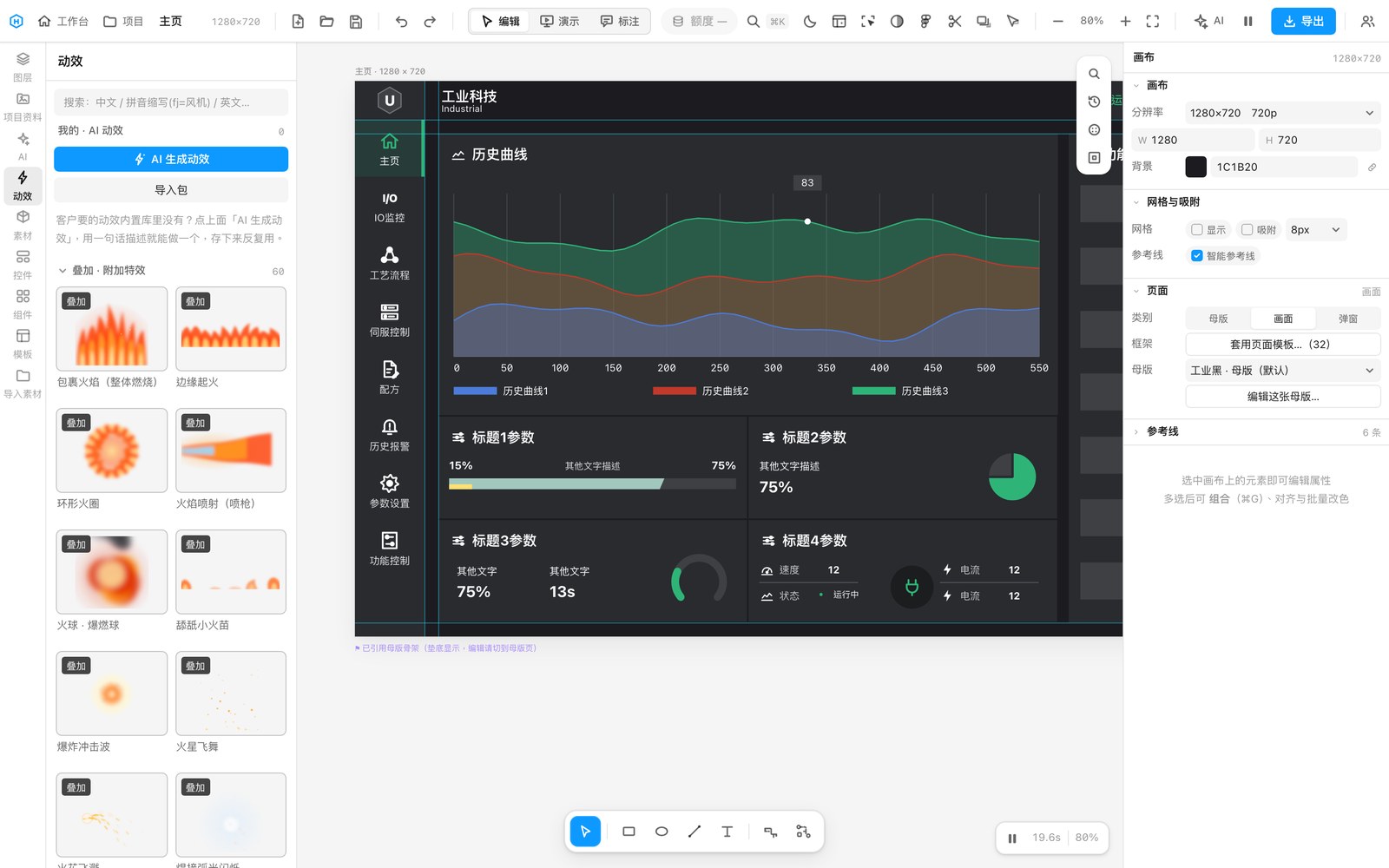Enable the 显示 grid checkbox
This screenshot has height=868, width=1389.
pyautogui.click(x=1197, y=230)
